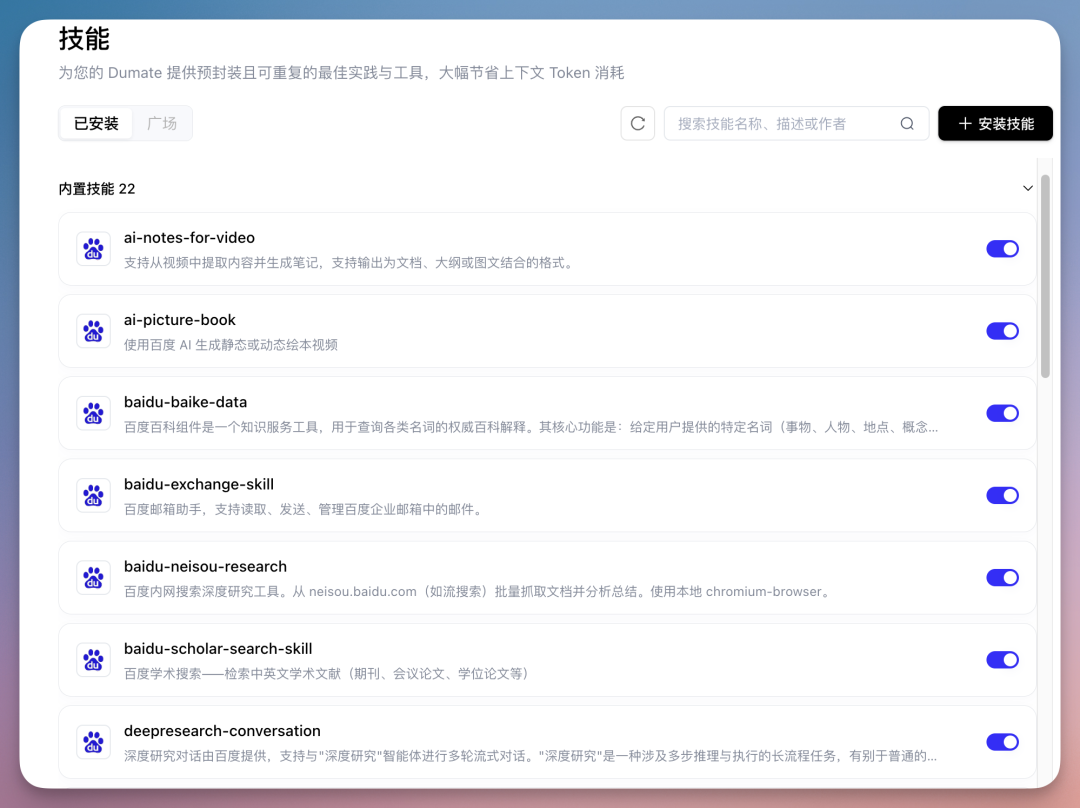
Task: Click the baidu-baike-data skill icon
Action: 93,413
